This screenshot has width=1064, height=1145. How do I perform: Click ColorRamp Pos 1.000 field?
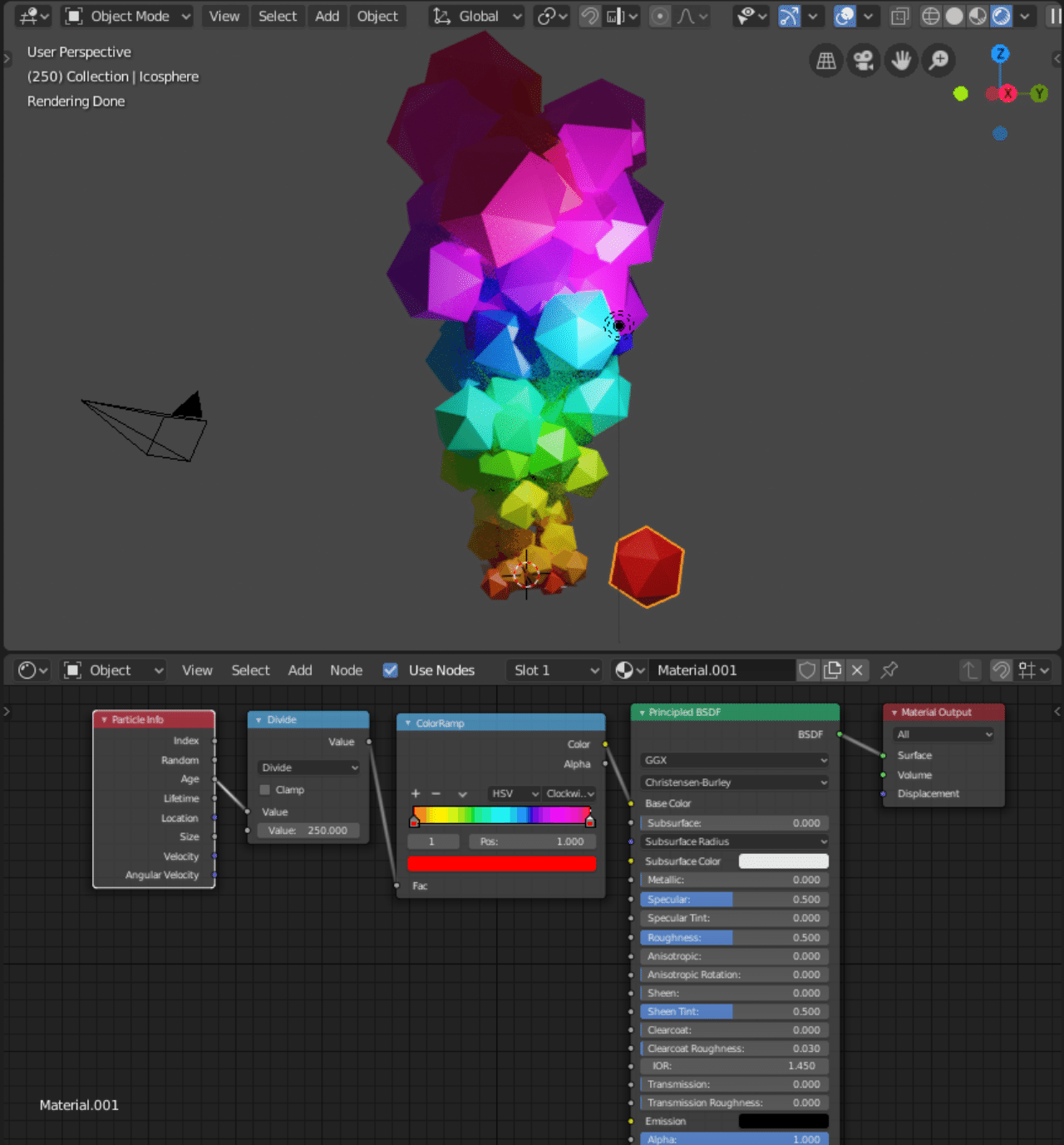(532, 841)
